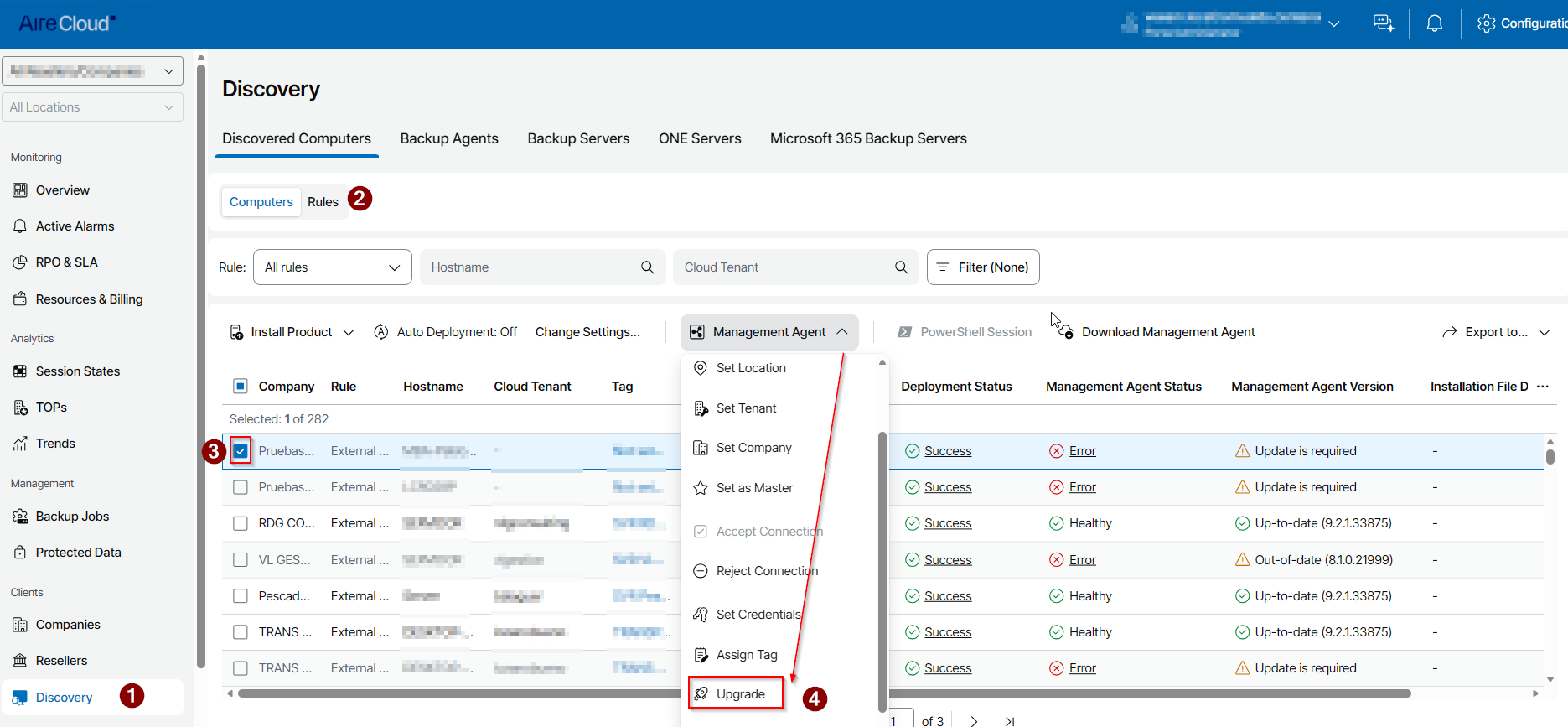Open the table column options ellipsis
Screen dimensions: 1568x727
[x=1543, y=387]
